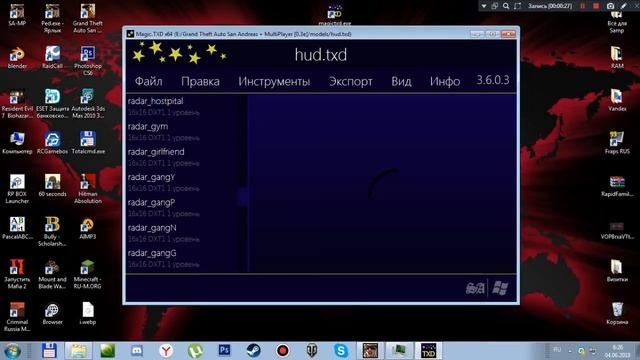640x360 pixels.
Task: Open the i.webp file on desktop
Action: (x=88, y=314)
